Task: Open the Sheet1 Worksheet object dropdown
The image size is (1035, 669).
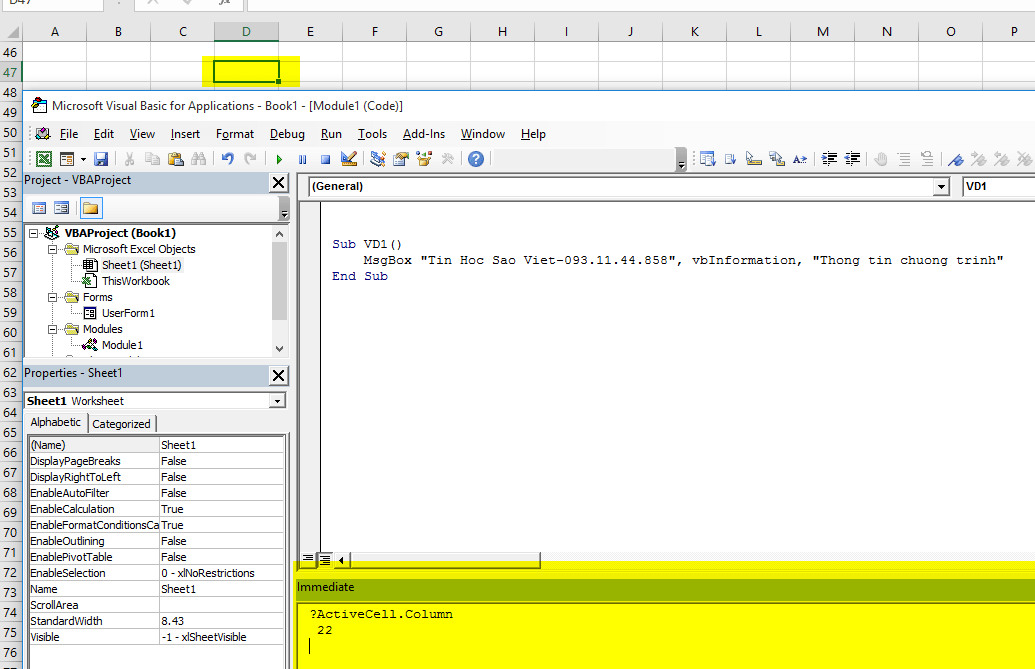Action: [x=277, y=401]
